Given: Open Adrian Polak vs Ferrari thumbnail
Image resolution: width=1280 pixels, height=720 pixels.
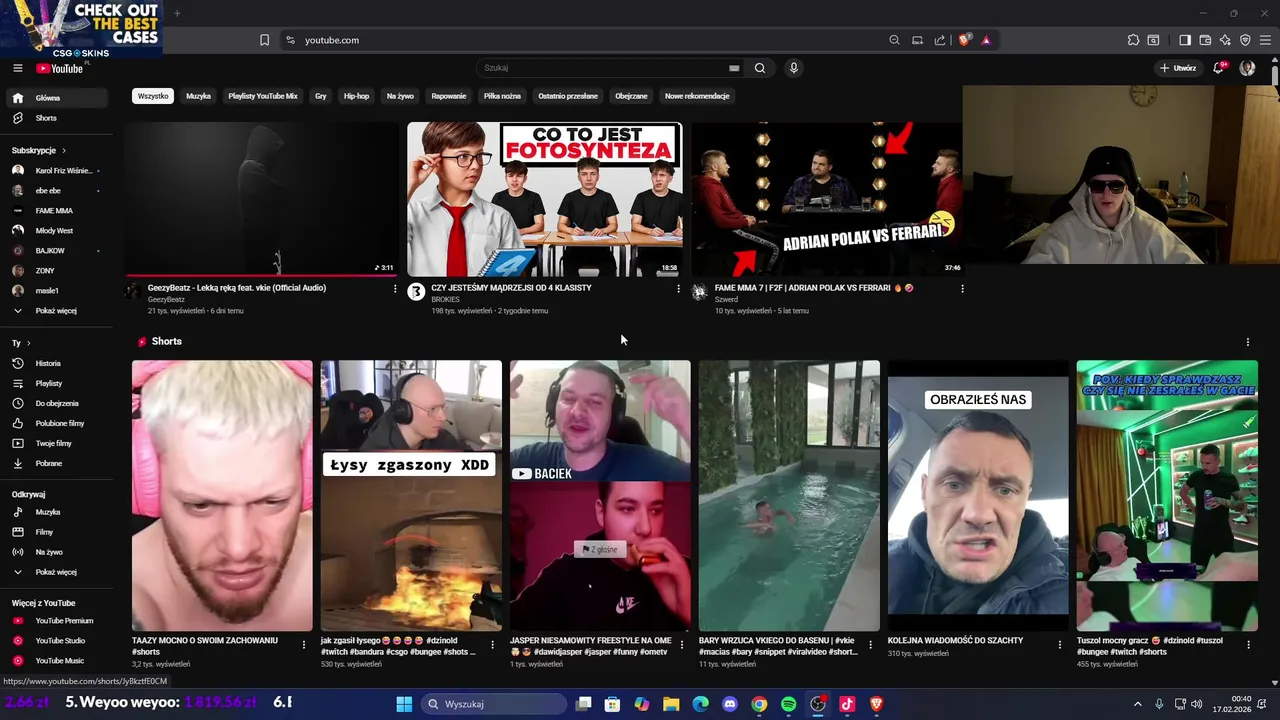Looking at the screenshot, I should point(827,199).
